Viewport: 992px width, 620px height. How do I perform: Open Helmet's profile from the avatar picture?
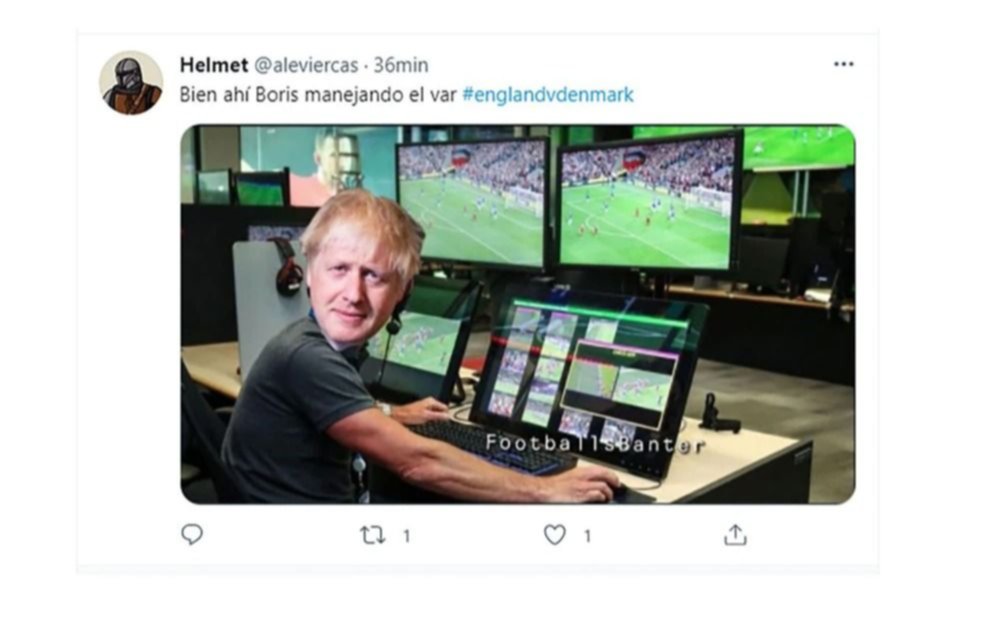(x=131, y=83)
